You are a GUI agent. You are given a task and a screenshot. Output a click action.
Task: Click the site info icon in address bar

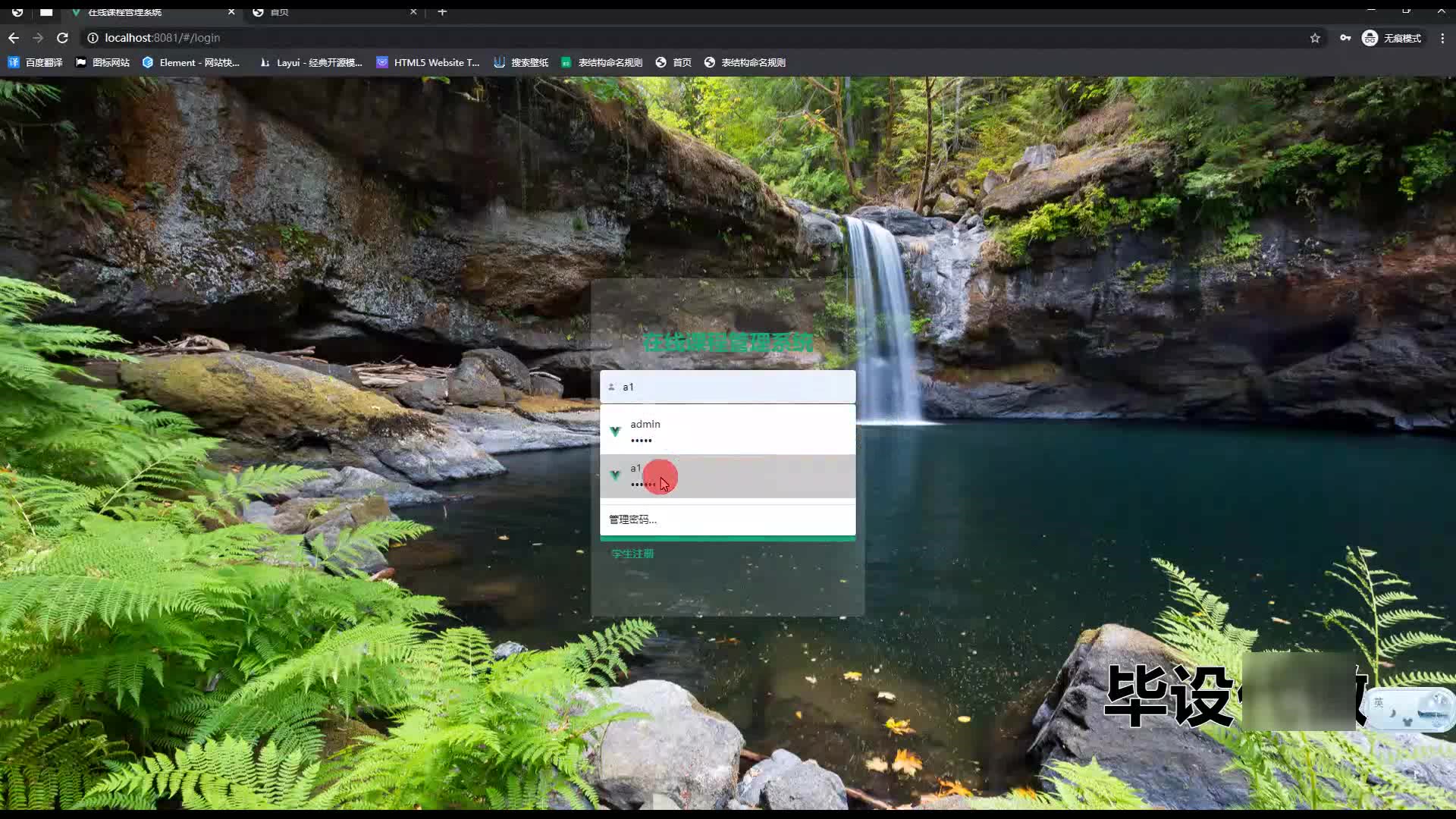click(93, 38)
